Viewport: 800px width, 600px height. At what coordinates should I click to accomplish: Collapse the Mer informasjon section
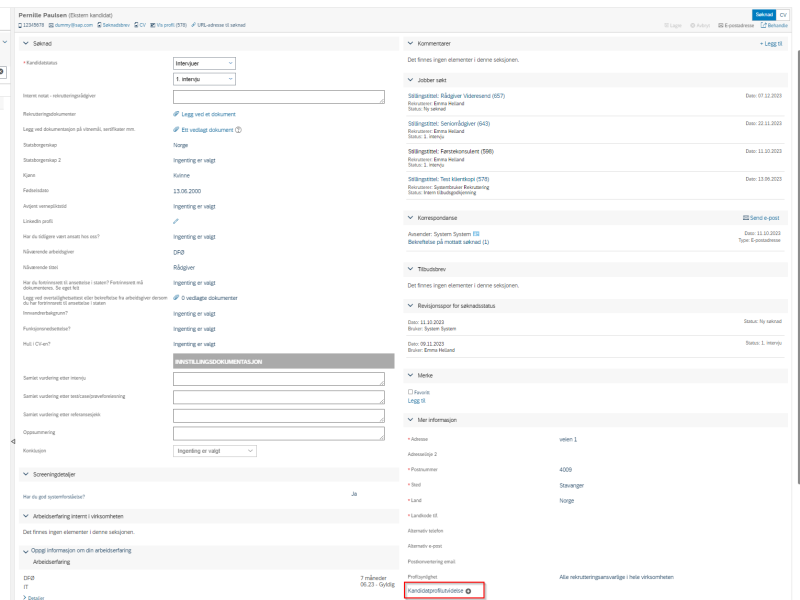coord(410,419)
